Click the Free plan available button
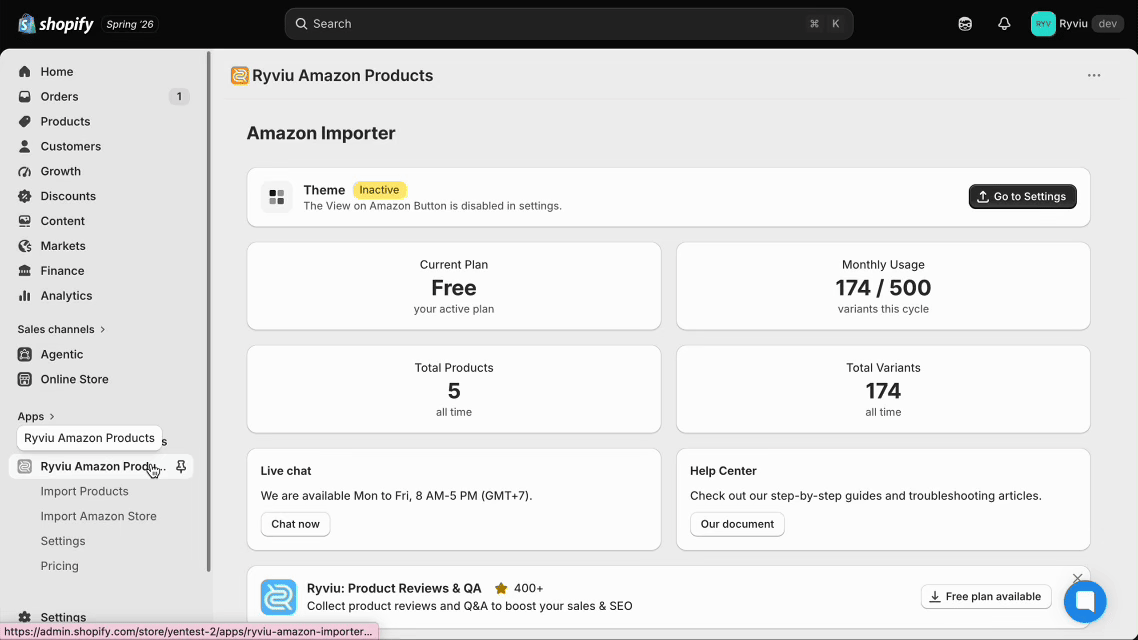Image resolution: width=1138 pixels, height=640 pixels. coord(986,596)
